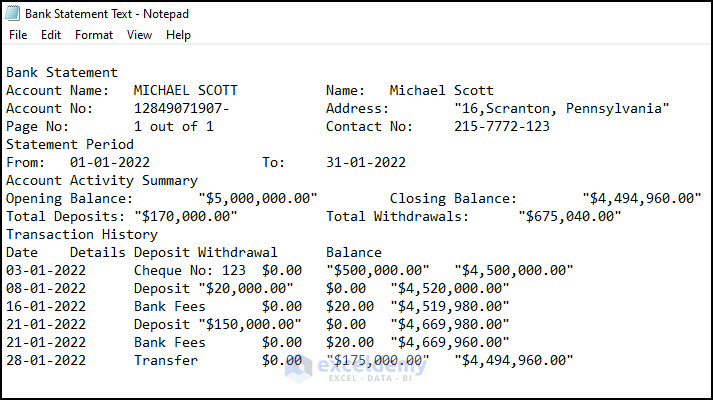Click the Notepad app icon in title bar
Image resolution: width=713 pixels, height=400 pixels.
click(x=13, y=14)
